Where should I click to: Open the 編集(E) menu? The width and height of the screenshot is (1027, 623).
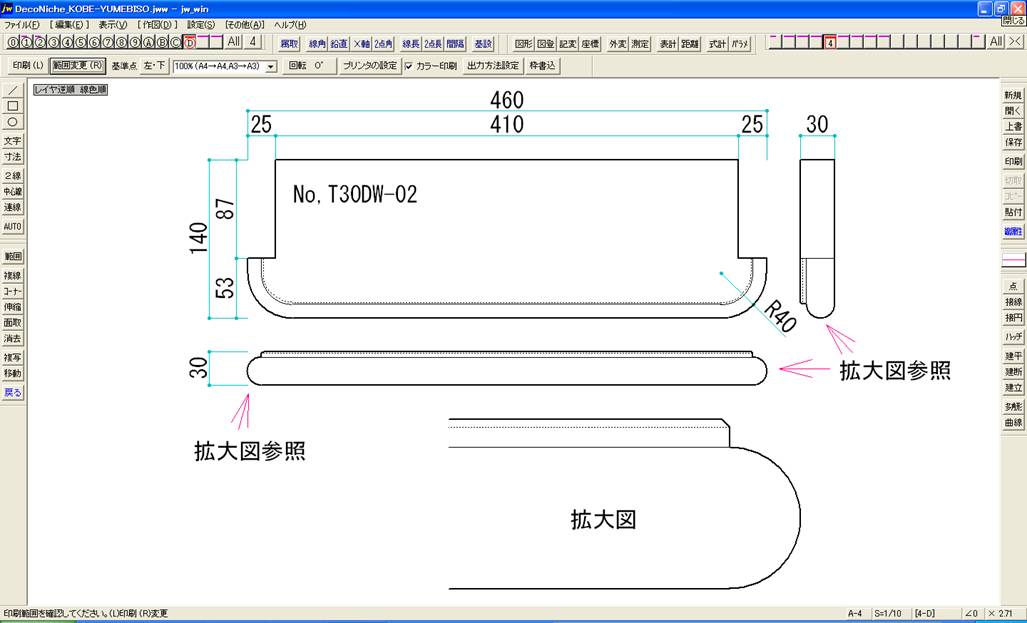(69, 25)
